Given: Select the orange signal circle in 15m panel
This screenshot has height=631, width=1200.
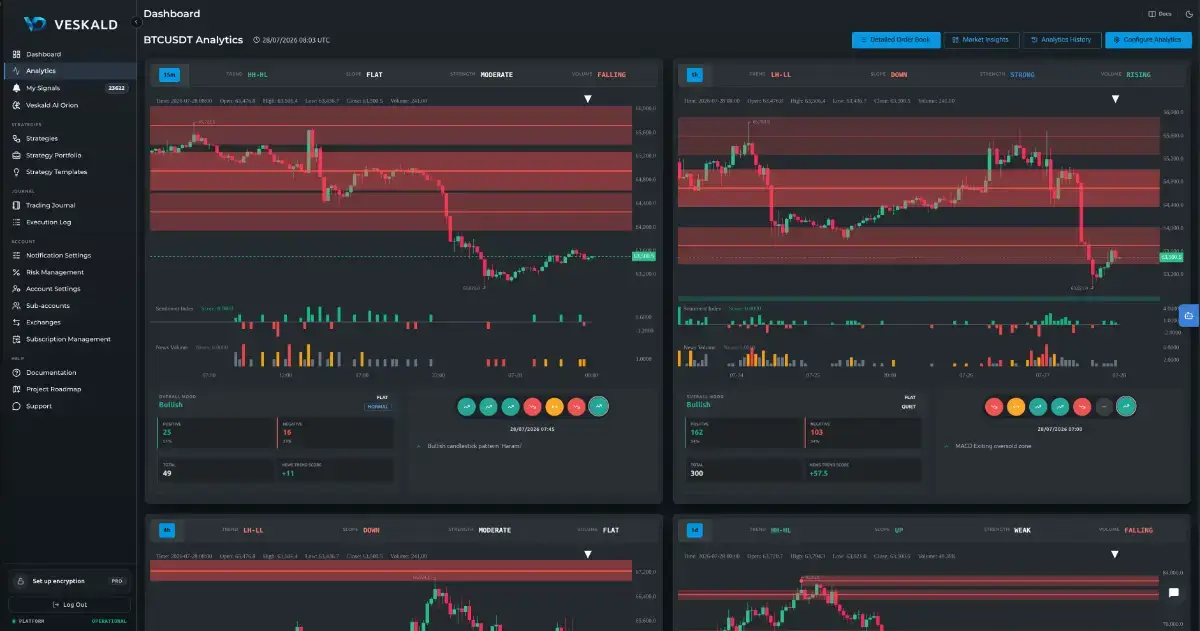Looking at the screenshot, I should [x=554, y=406].
